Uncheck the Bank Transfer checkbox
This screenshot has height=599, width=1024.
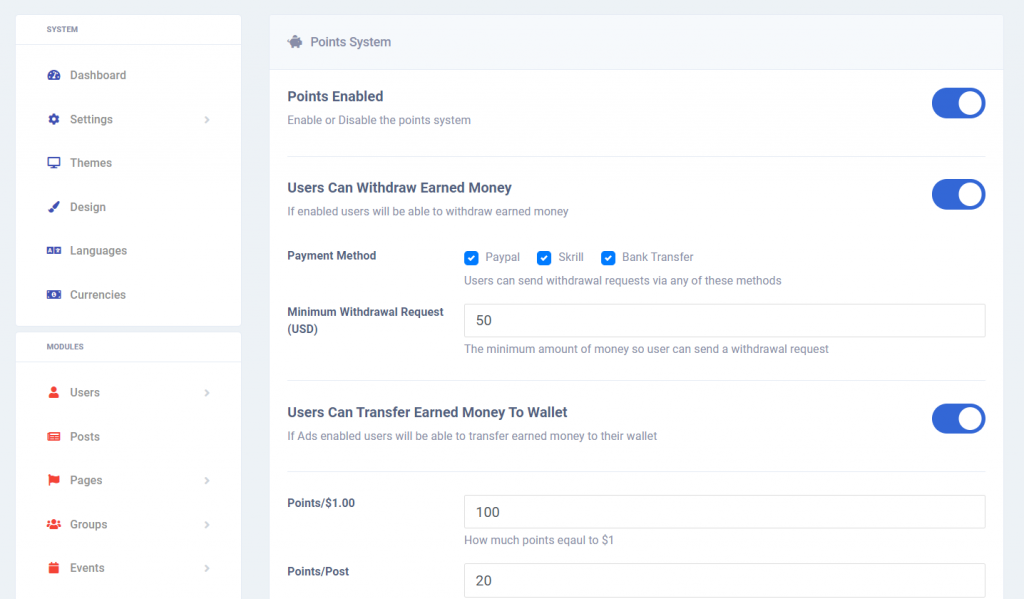(608, 257)
